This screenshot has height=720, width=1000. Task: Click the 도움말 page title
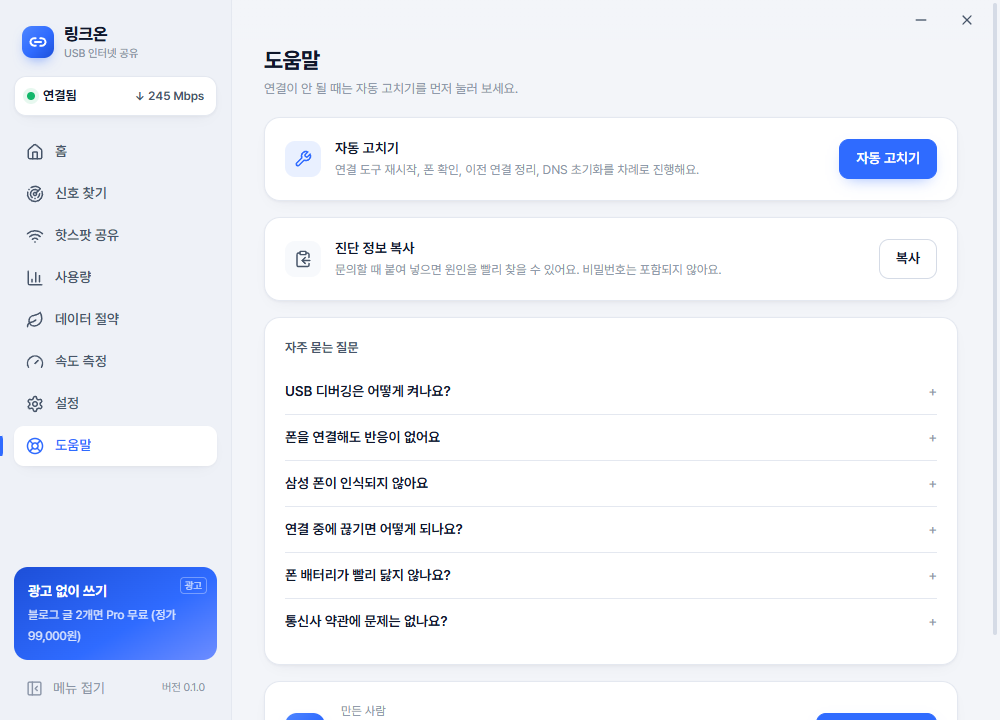(292, 61)
